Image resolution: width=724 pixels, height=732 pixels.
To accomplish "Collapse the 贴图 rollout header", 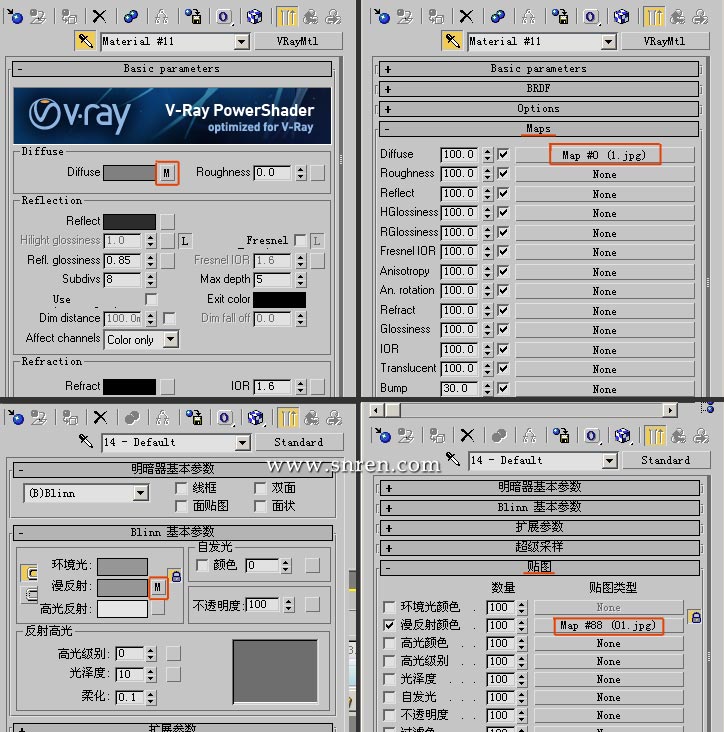I will (x=540, y=567).
